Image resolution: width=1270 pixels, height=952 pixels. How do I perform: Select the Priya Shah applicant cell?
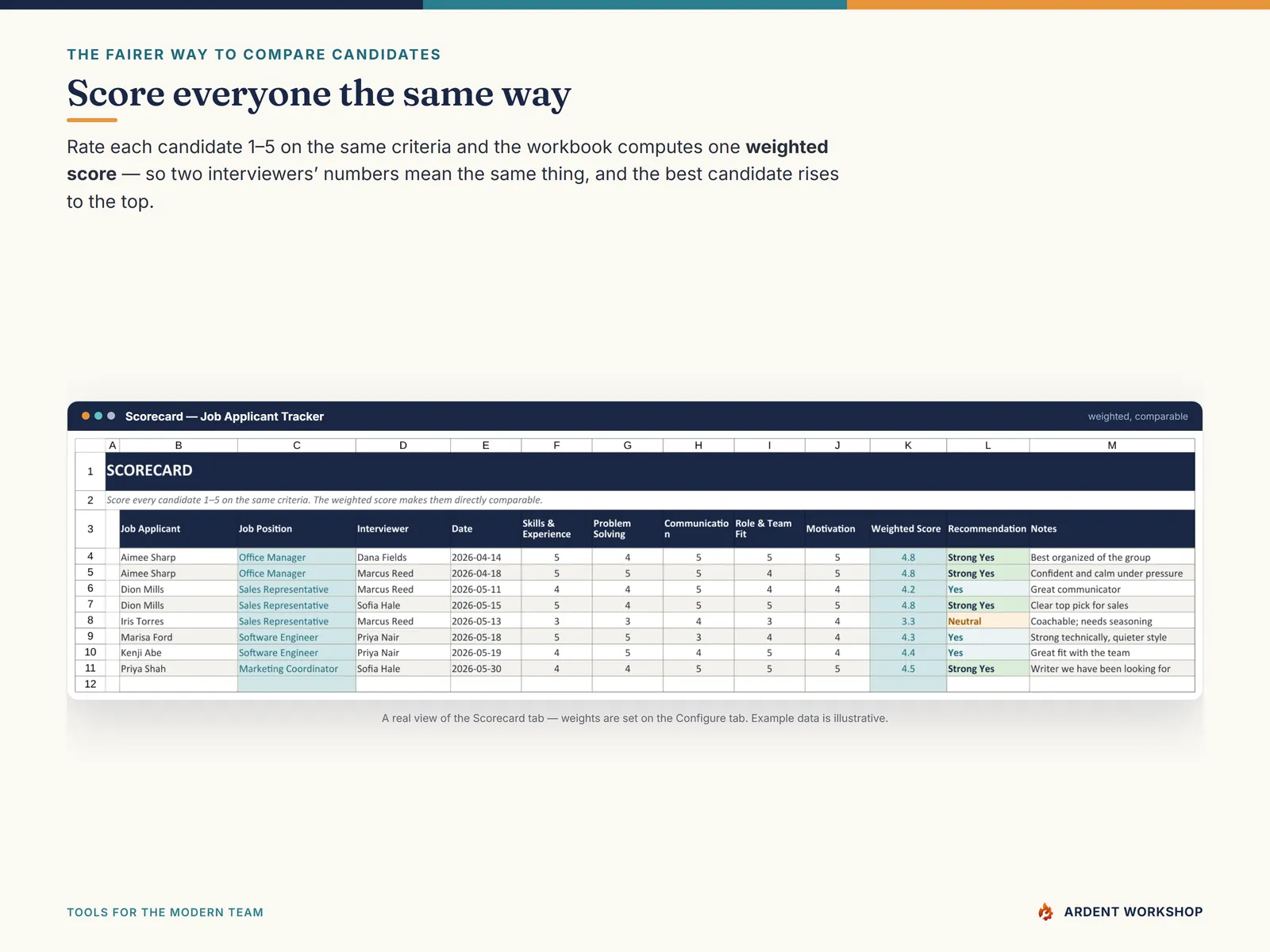click(179, 668)
